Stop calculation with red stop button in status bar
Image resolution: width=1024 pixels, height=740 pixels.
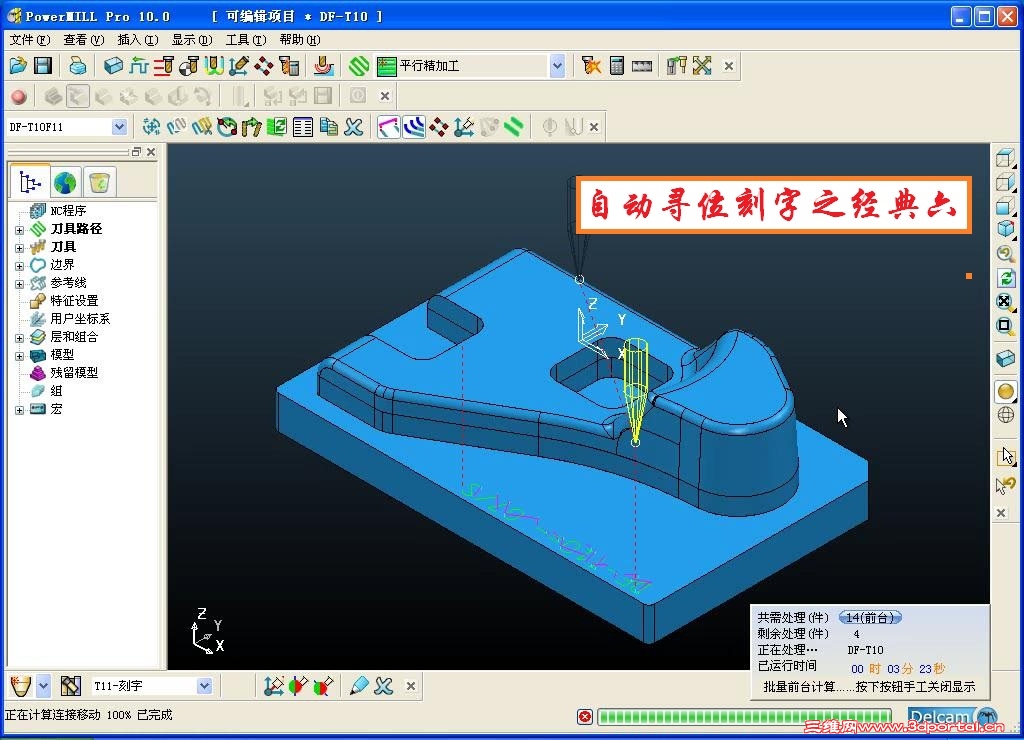pos(584,717)
